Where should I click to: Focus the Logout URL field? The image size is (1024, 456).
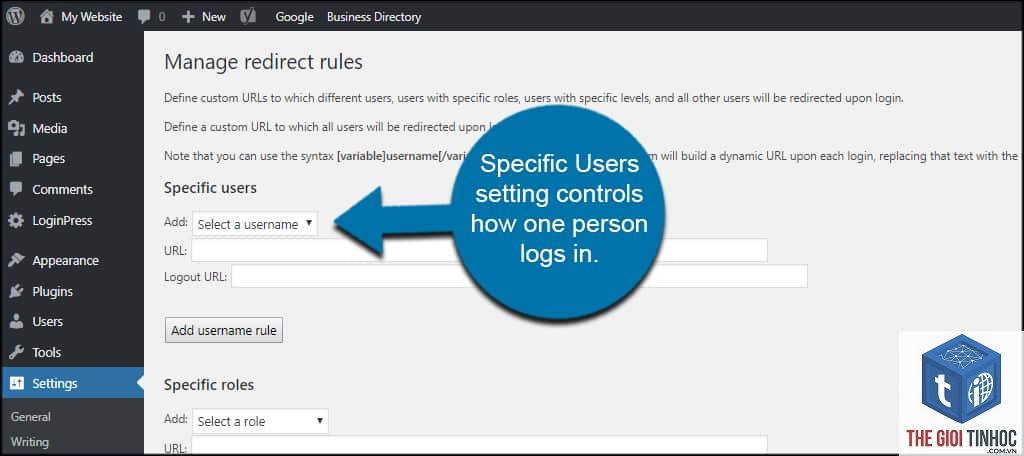[x=519, y=276]
